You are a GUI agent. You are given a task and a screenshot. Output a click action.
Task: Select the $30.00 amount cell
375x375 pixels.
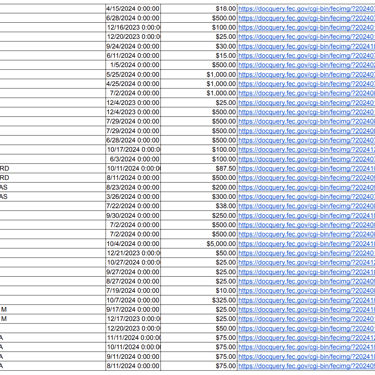pyautogui.click(x=199, y=46)
